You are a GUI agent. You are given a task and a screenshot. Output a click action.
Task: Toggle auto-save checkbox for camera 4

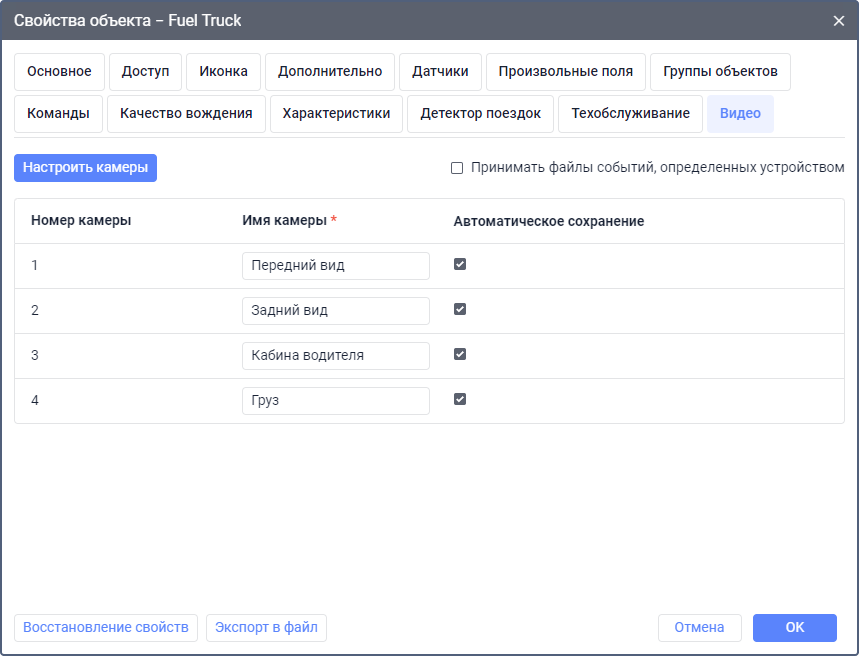[x=460, y=400]
